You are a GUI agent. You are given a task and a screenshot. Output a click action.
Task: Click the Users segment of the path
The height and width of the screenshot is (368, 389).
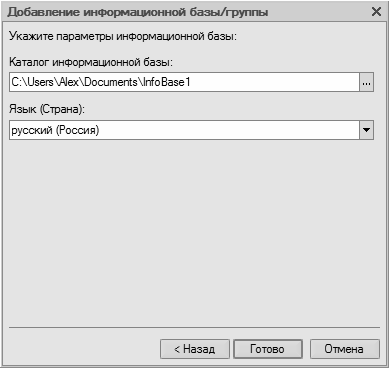click(40, 82)
